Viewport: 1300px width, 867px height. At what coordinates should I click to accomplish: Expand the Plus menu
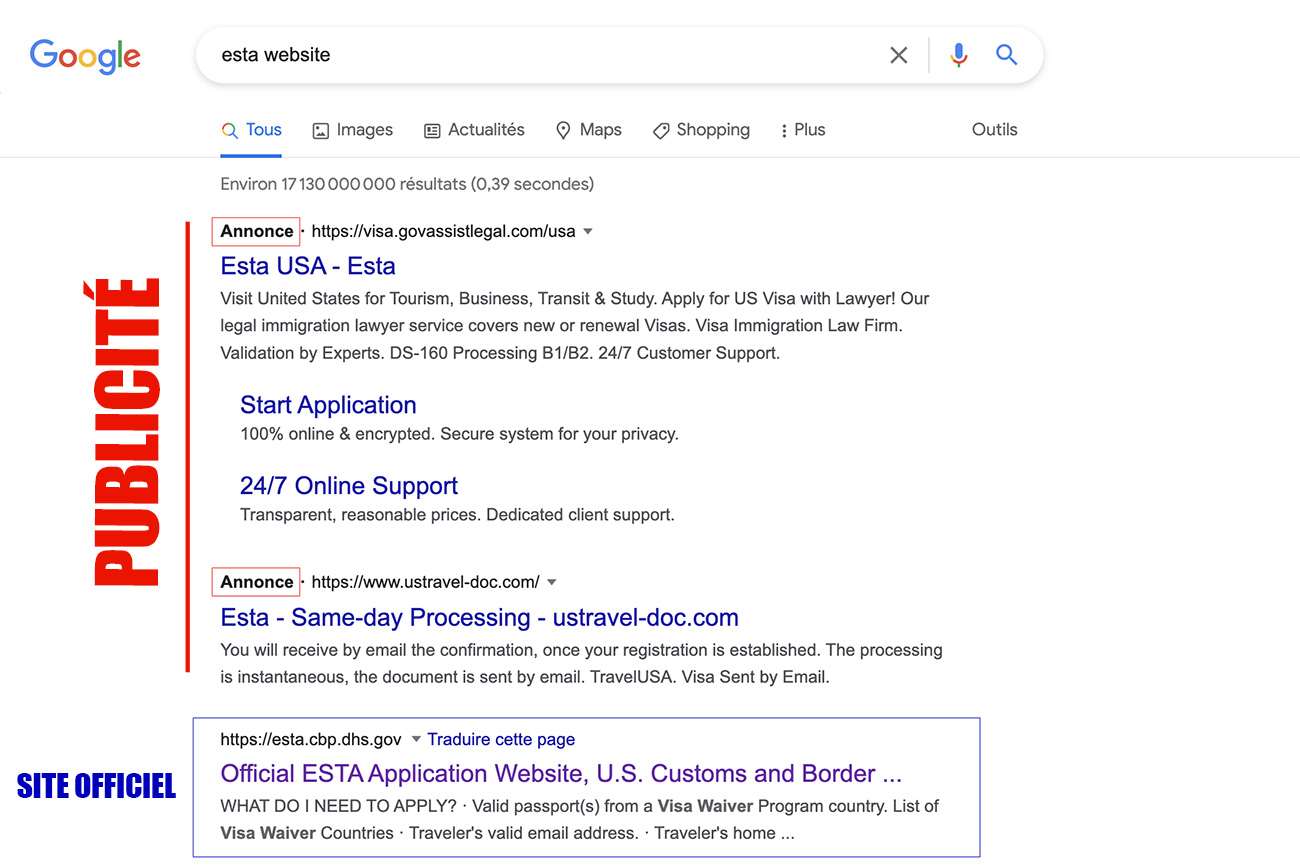(x=803, y=130)
